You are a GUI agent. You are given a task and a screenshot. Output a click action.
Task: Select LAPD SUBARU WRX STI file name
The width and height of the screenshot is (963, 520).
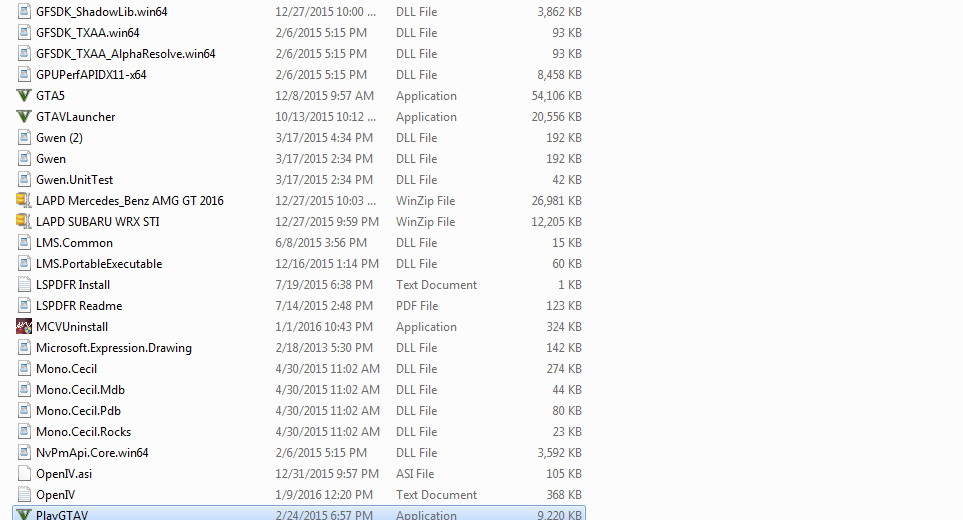coord(98,222)
